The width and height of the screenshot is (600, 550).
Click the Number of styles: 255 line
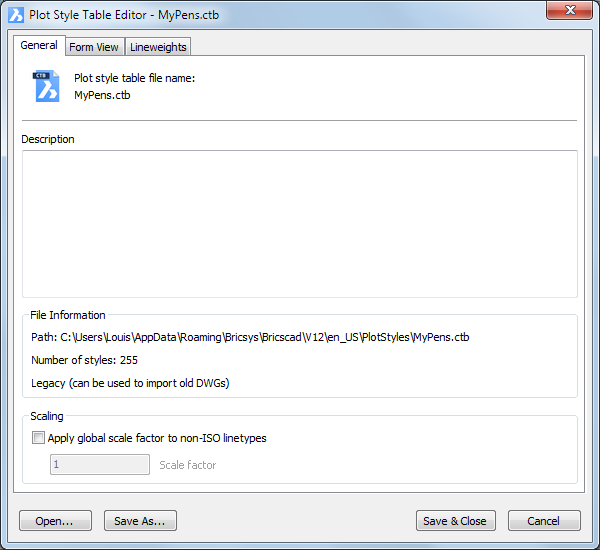click(85, 360)
